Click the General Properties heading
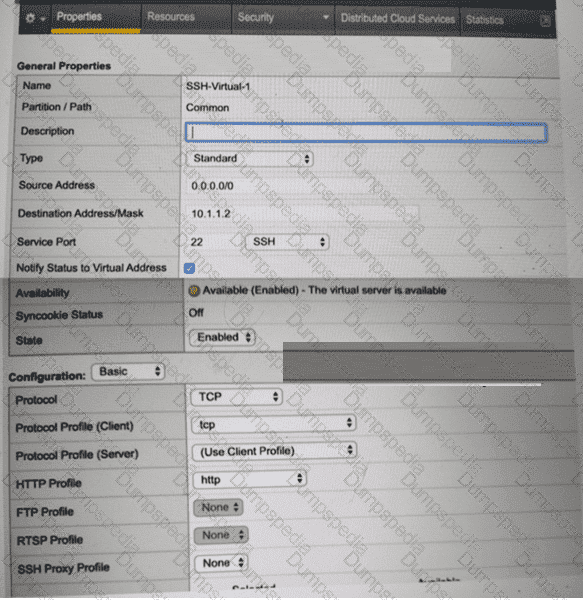The image size is (583, 600). (64, 66)
